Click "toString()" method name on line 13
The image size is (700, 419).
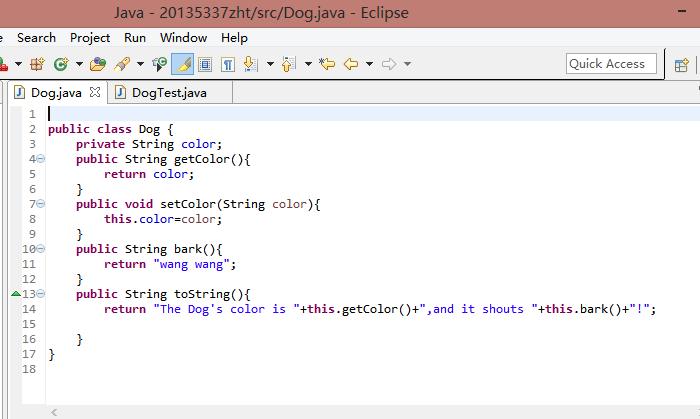click(x=208, y=294)
